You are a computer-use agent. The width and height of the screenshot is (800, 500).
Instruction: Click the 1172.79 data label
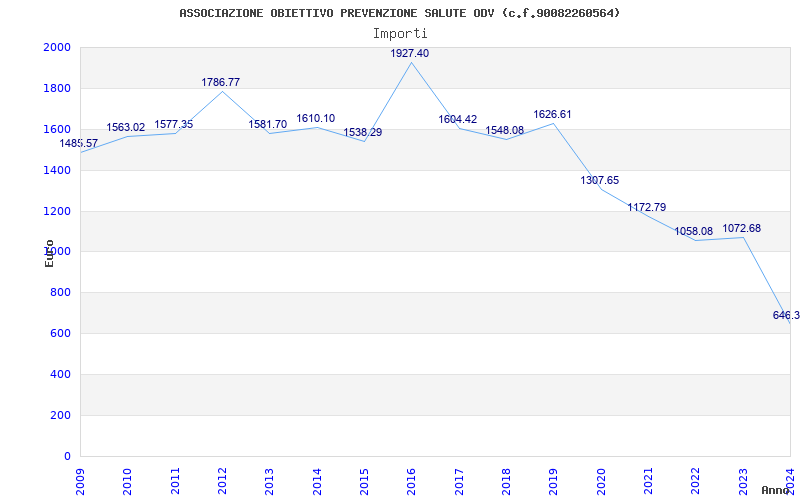tap(647, 207)
